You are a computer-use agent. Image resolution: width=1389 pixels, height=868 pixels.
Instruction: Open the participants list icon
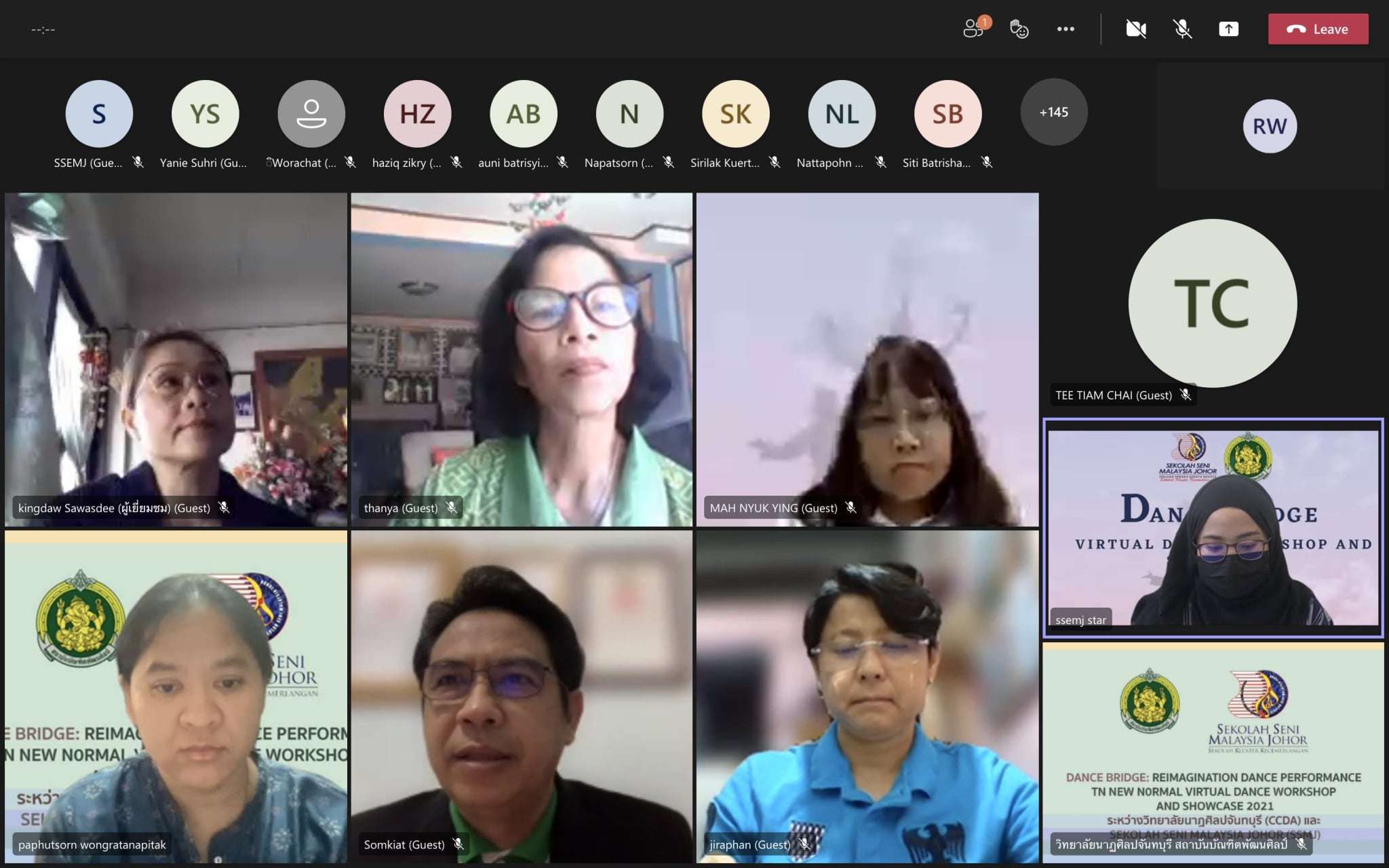point(974,28)
